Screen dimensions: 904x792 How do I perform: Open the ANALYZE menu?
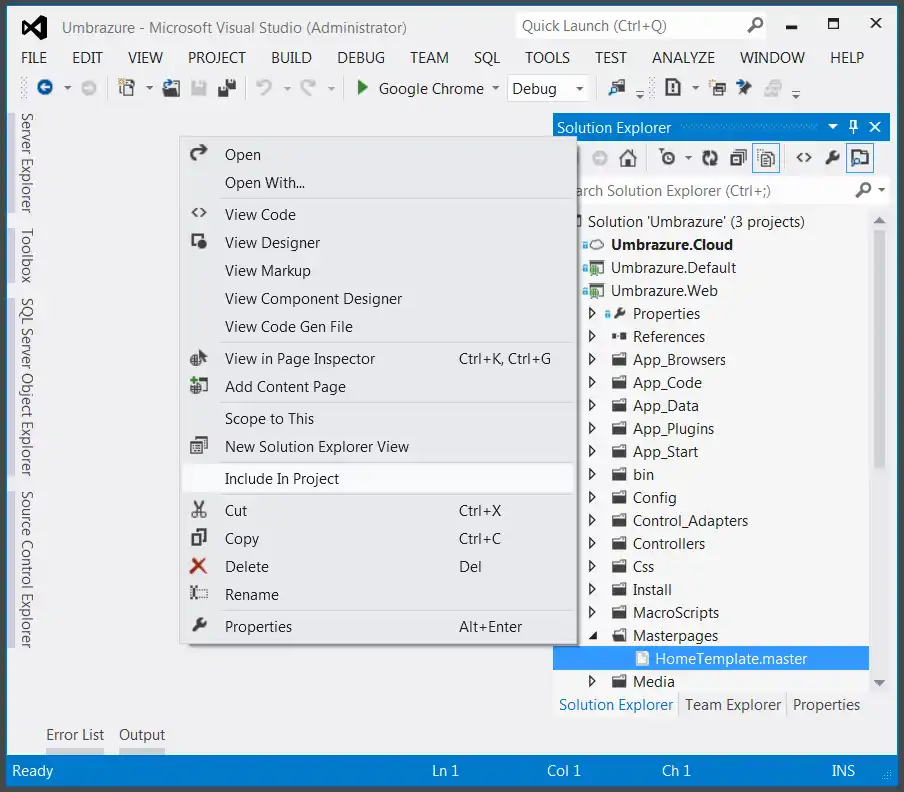click(x=683, y=58)
